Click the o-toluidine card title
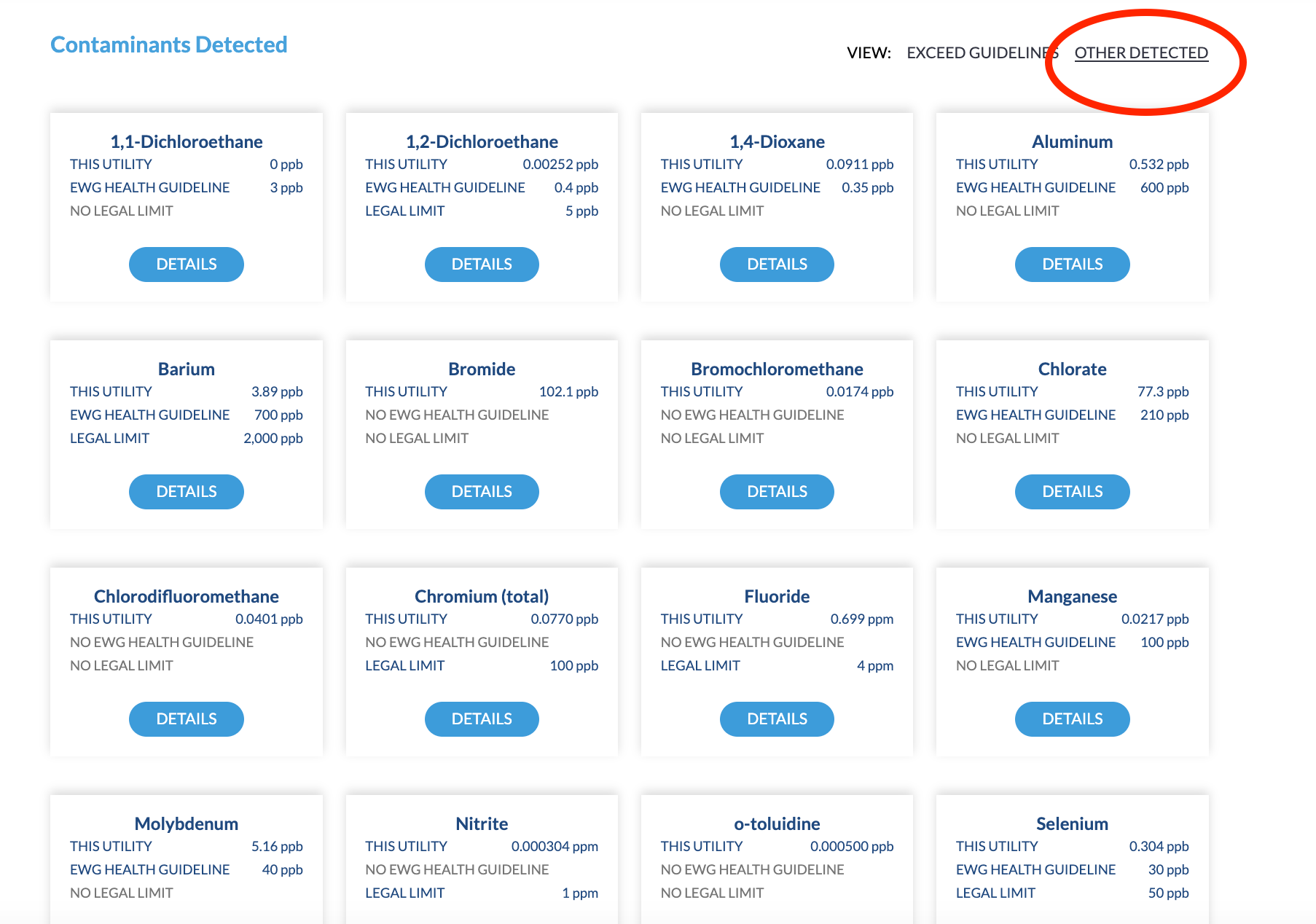The height and width of the screenshot is (924, 1316). click(777, 823)
